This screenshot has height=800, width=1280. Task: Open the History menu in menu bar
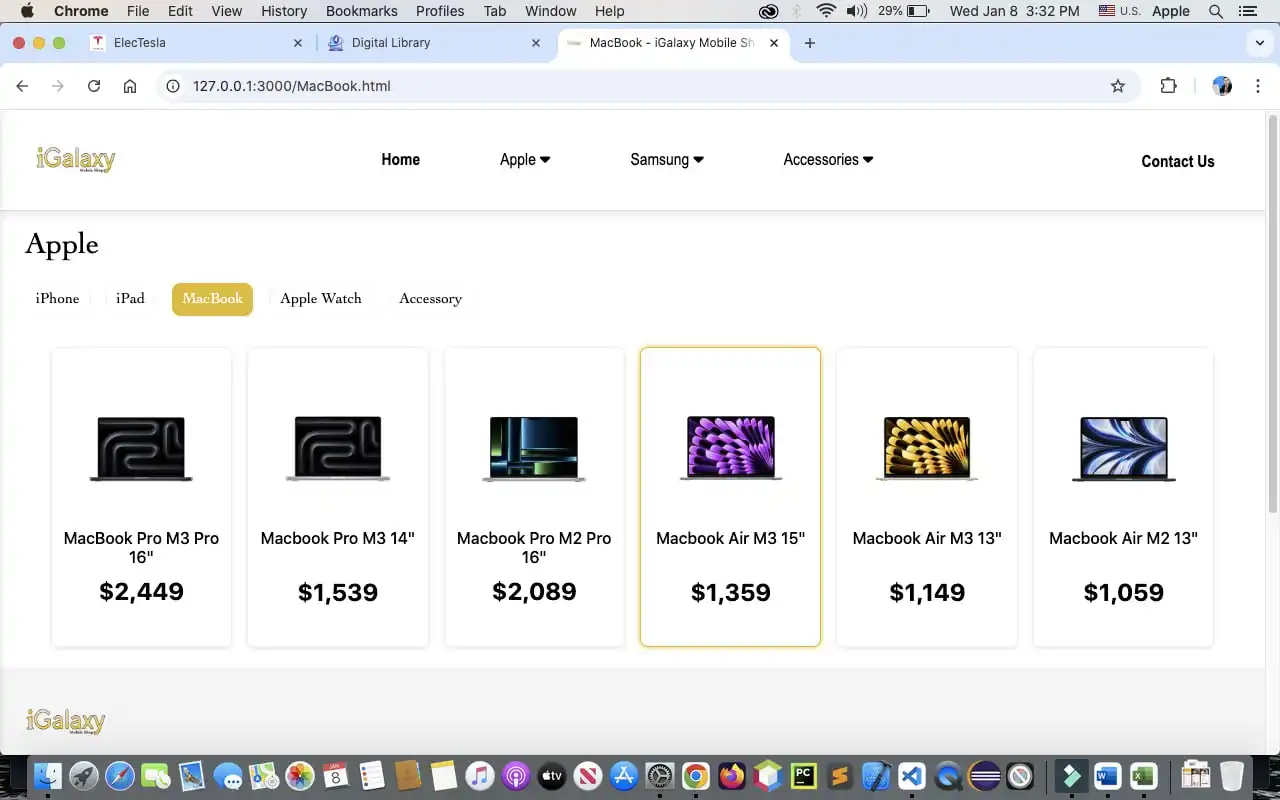click(x=284, y=11)
